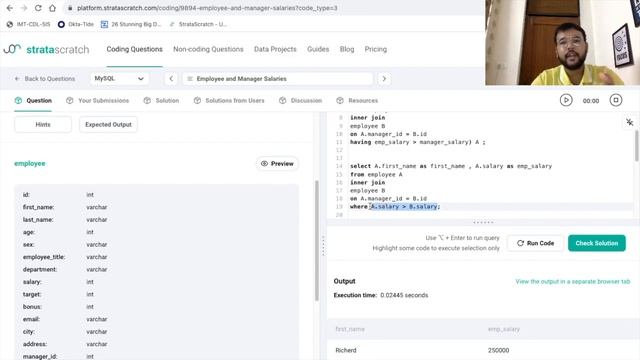640x360 pixels.
Task: Click the horizontal editor-output splitter dots
Action: tap(483, 222)
